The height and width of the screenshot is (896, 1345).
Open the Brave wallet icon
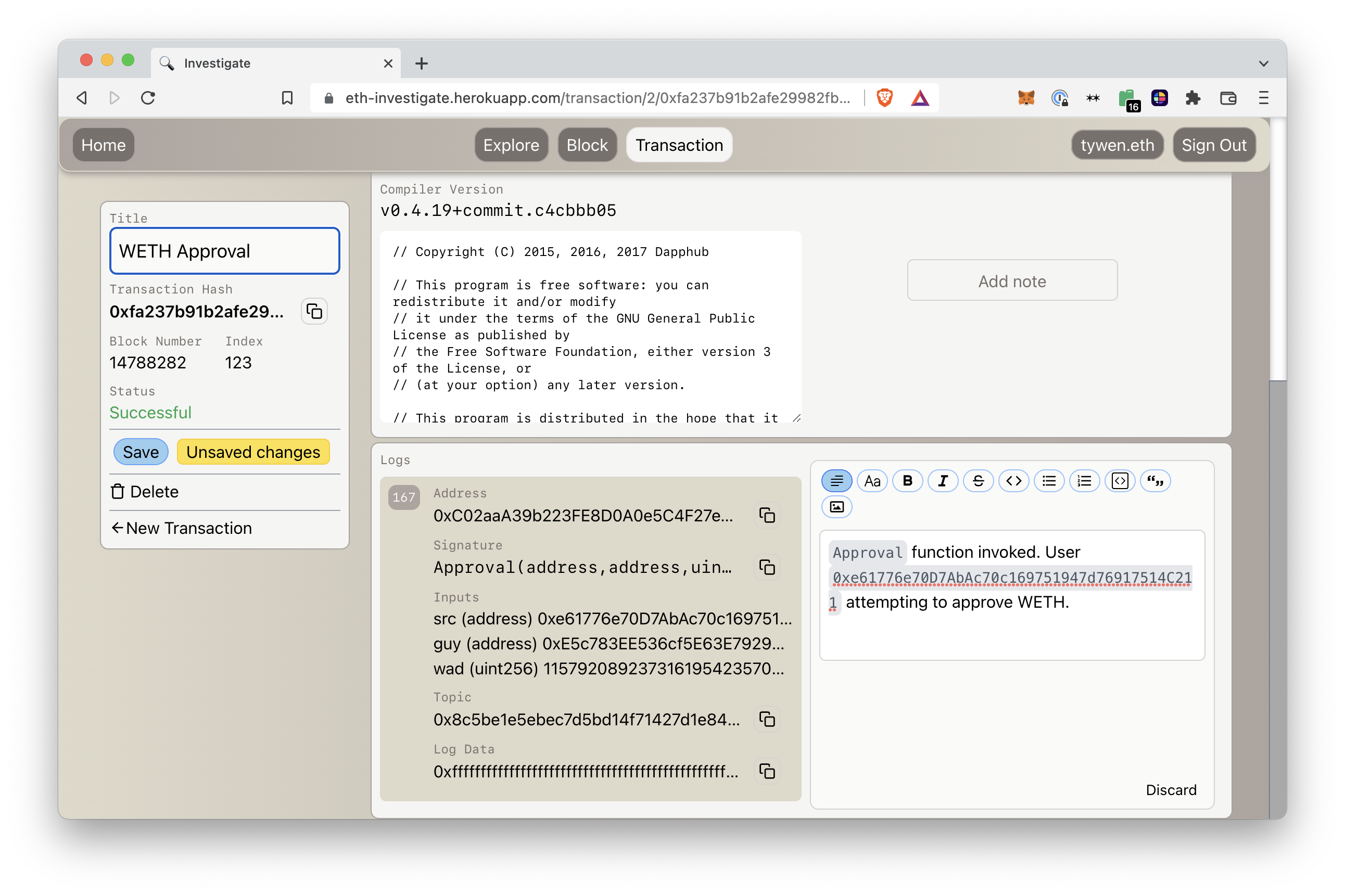(x=1228, y=98)
